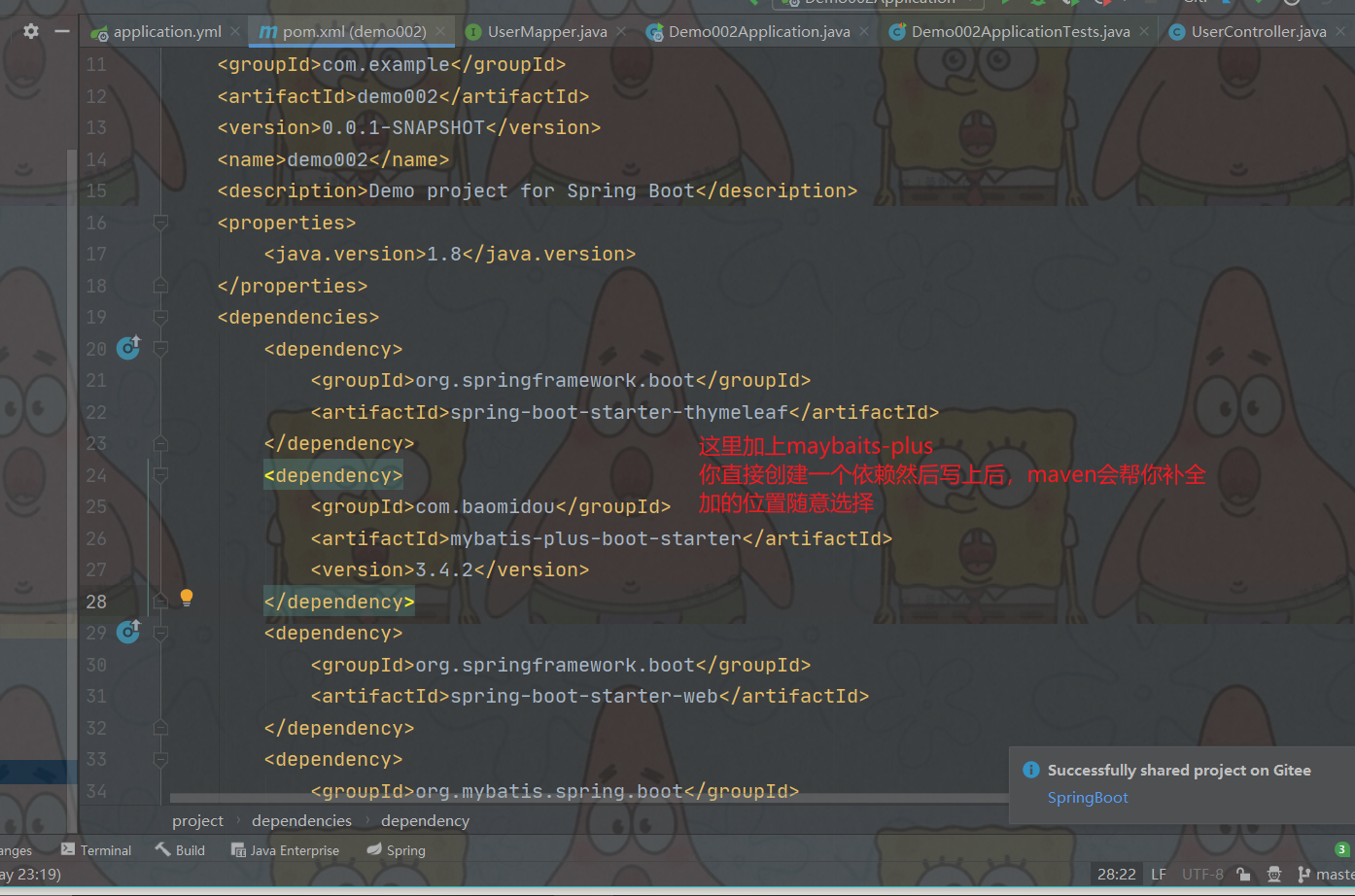The width and height of the screenshot is (1355, 896).
Task: Close the UserController.java tab
Action: pos(1340,32)
